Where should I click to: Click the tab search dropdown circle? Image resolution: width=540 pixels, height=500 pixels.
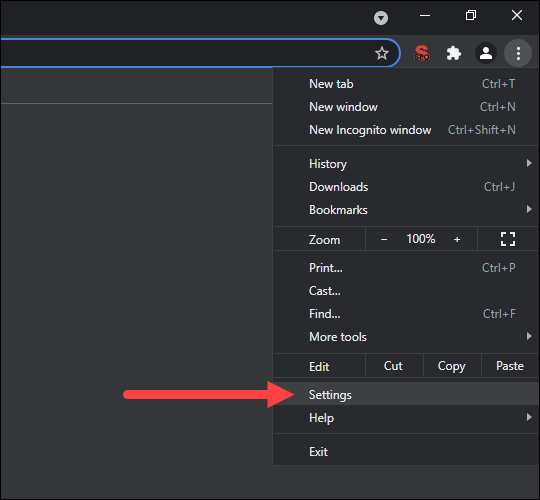pos(381,18)
